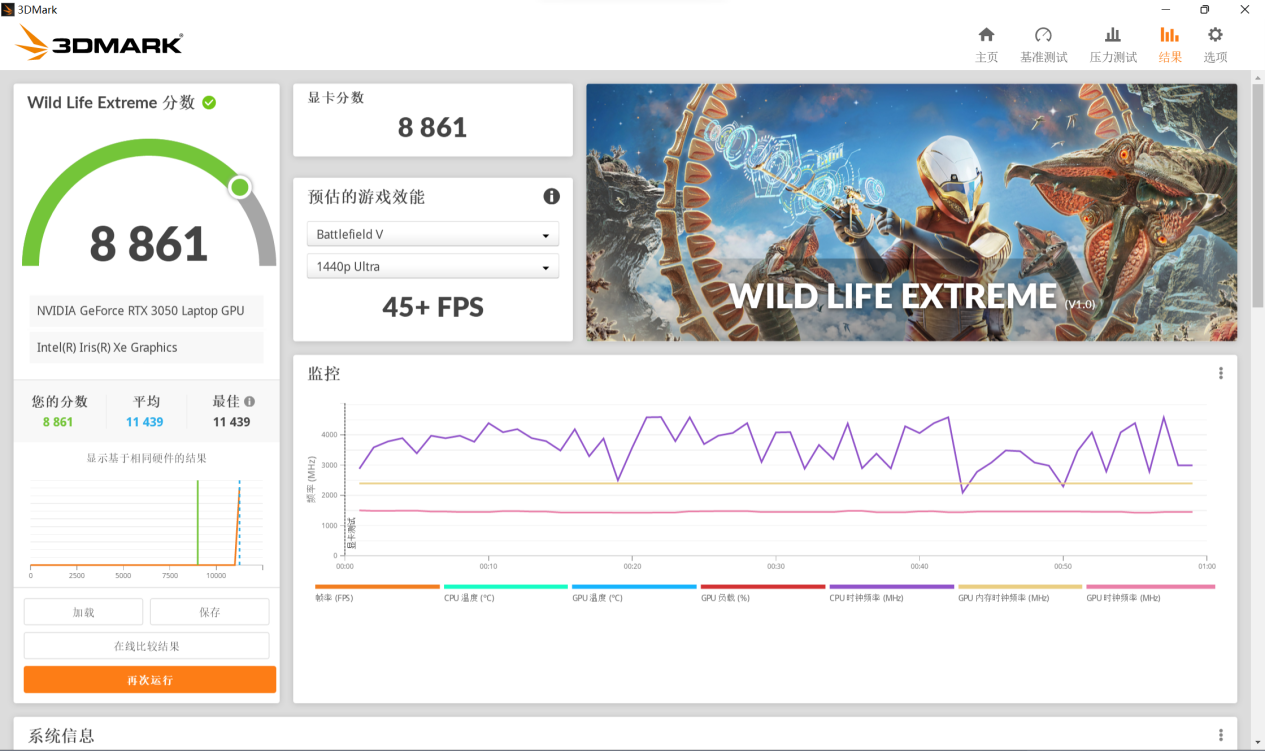The width and height of the screenshot is (1265, 751).
Task: Click the 监控 monitoring heading
Action: pos(324,373)
